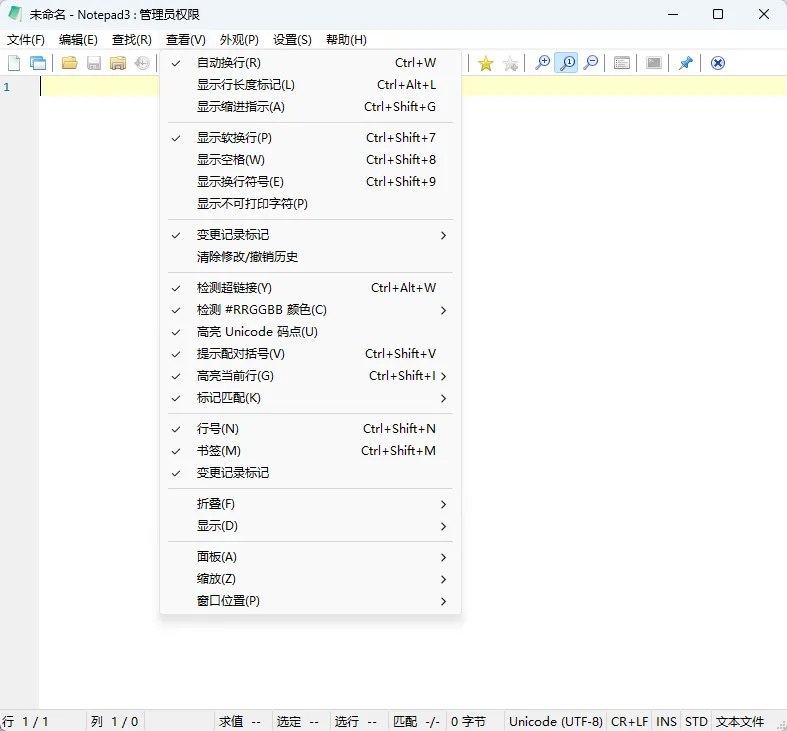Click 匹配 -/- in status bar
The height and width of the screenshot is (731, 787).
(x=416, y=721)
